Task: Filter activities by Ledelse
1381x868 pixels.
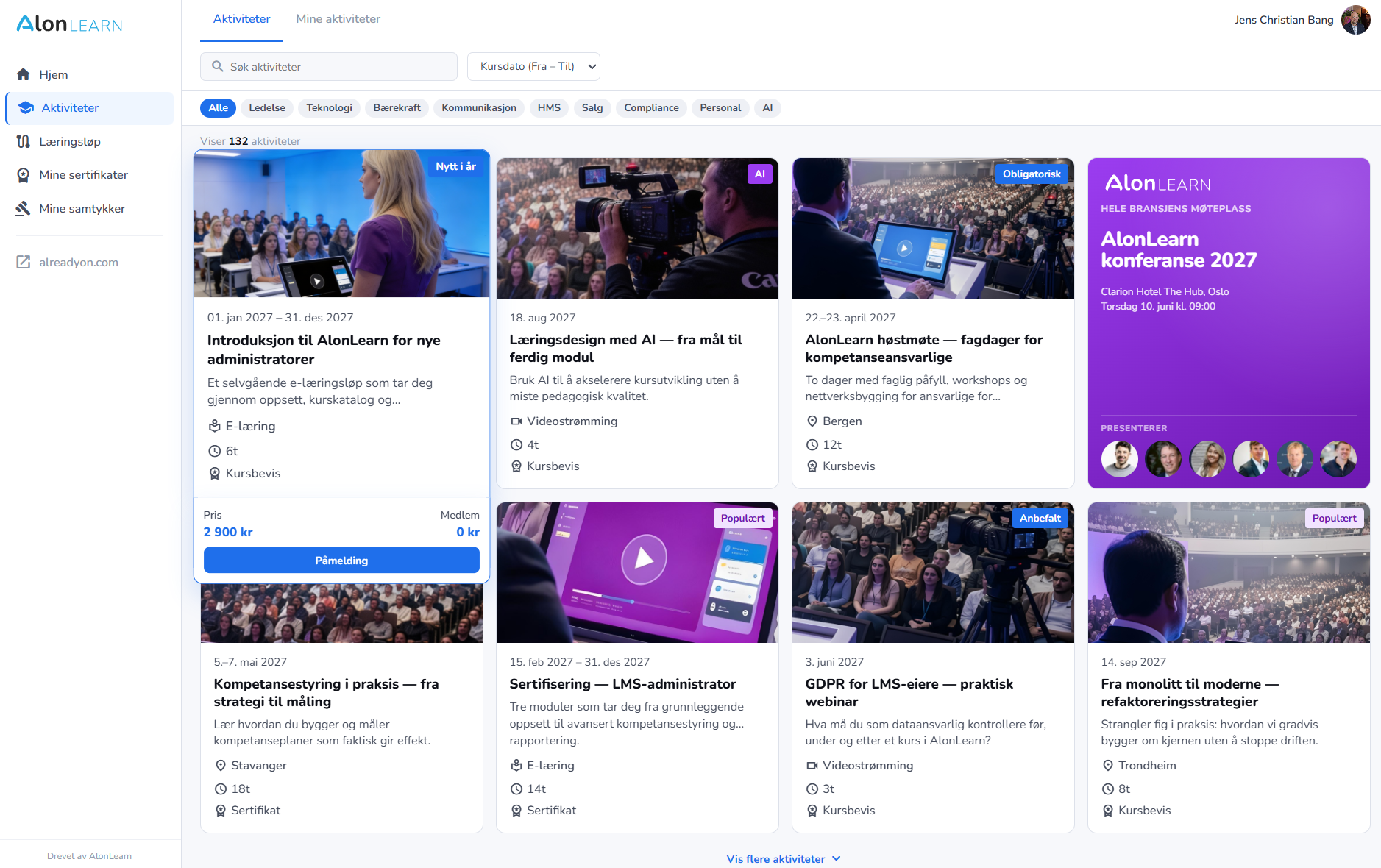Action: (x=267, y=108)
